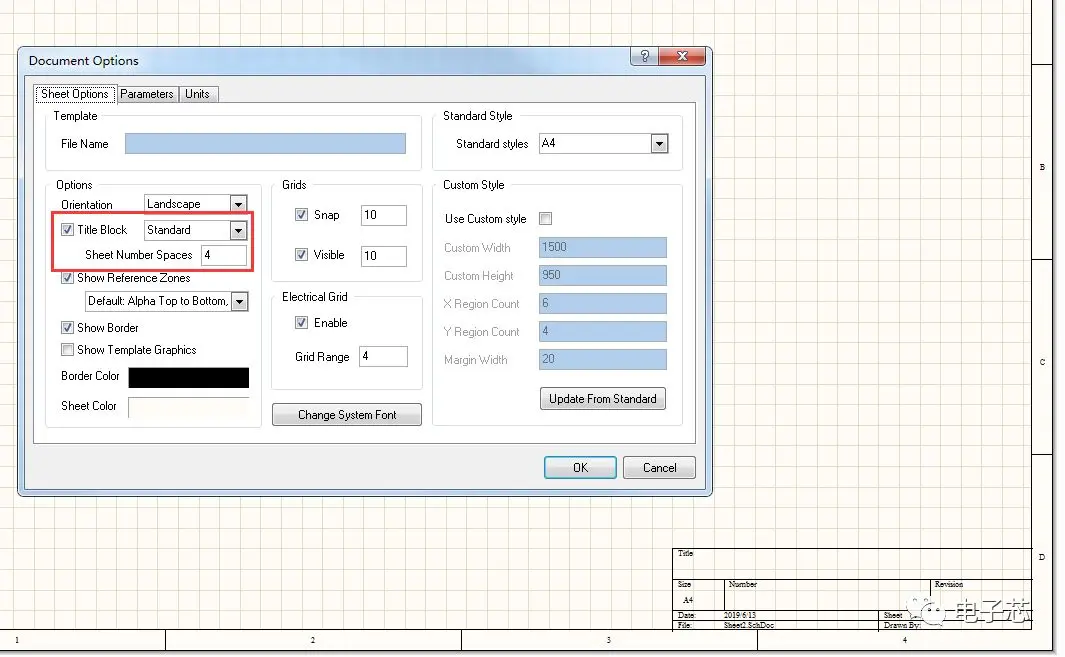Image resolution: width=1065 pixels, height=657 pixels.
Task: Toggle the Snap grid checkbox
Action: click(302, 215)
